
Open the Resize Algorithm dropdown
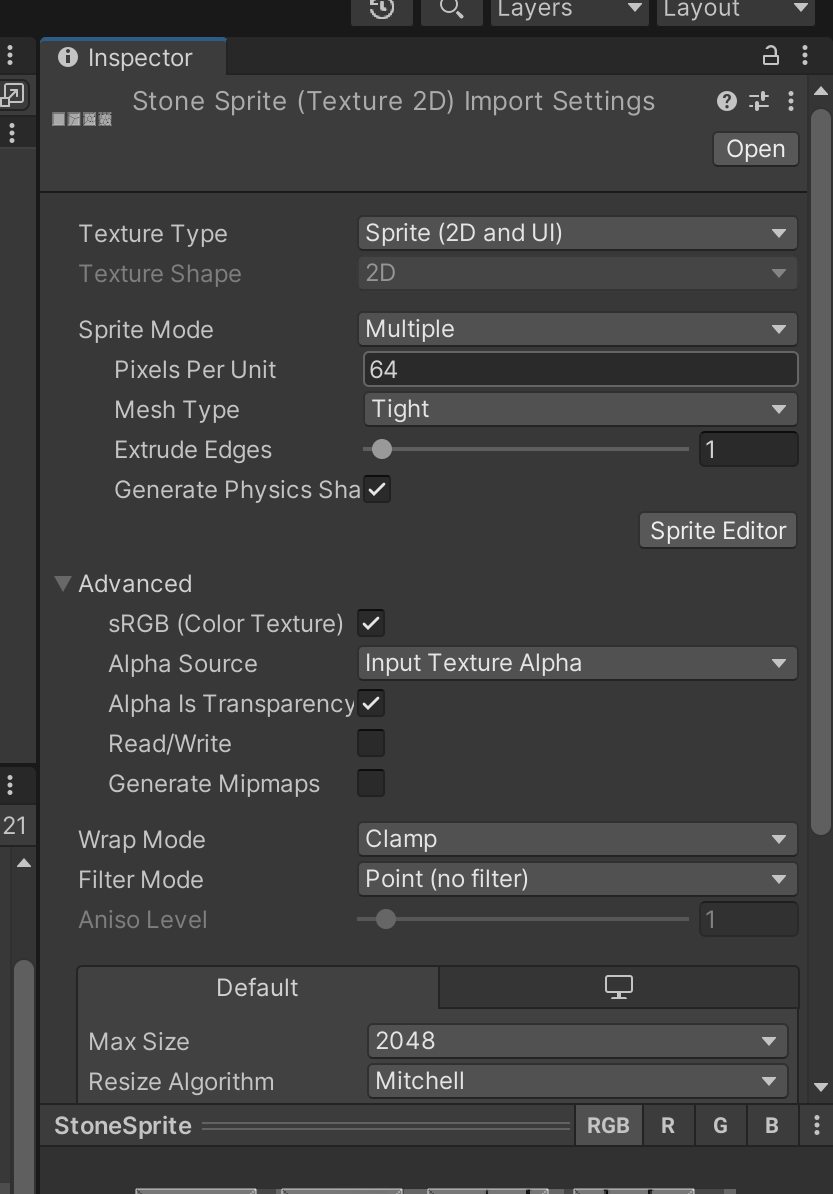click(x=578, y=1081)
